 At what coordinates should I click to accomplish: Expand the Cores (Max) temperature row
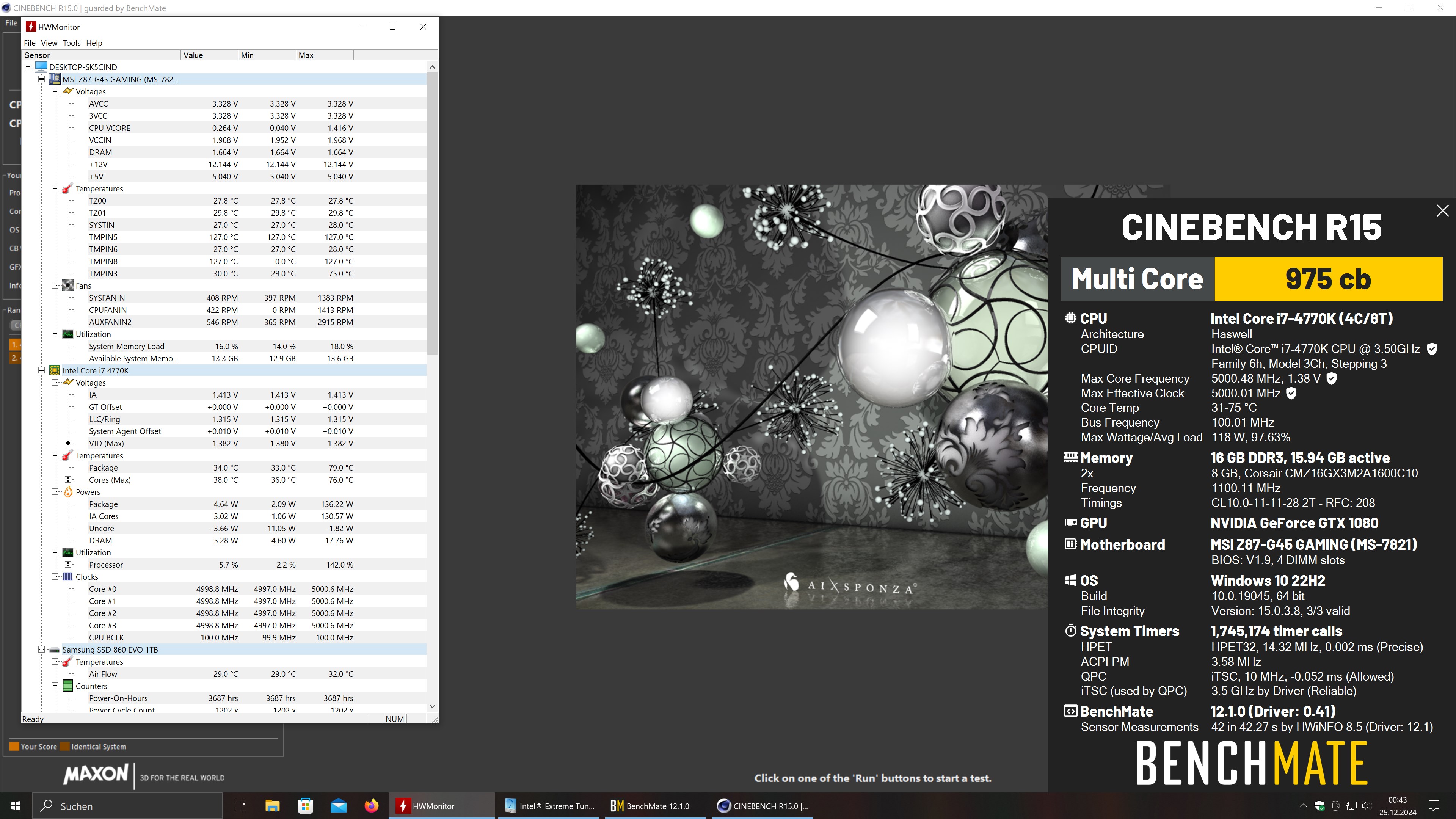pos(68,479)
